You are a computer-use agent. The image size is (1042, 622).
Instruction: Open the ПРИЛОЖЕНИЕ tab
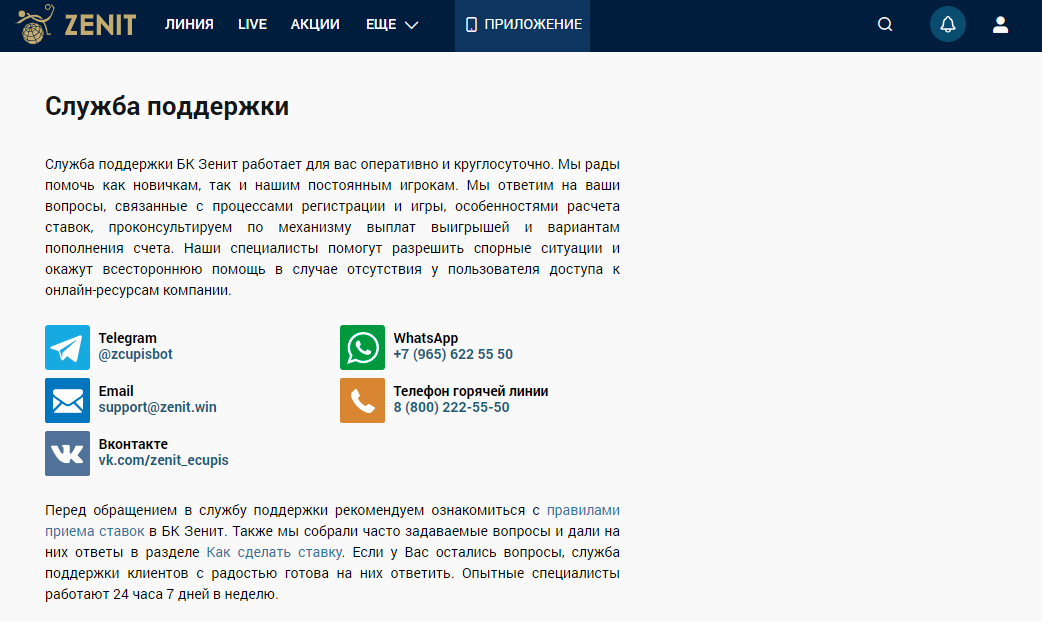point(522,25)
